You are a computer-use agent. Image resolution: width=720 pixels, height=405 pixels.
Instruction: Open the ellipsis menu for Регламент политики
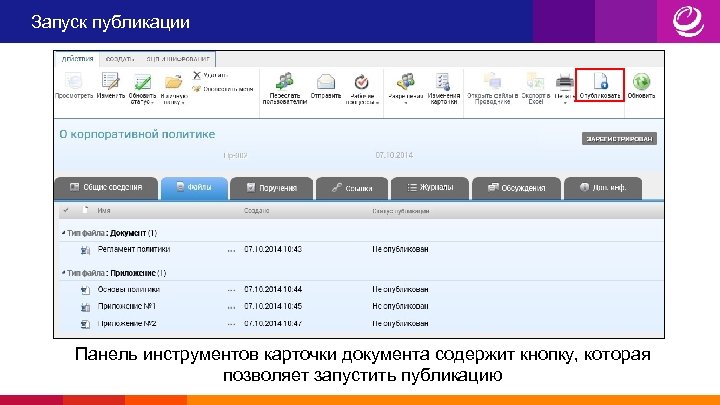point(231,250)
